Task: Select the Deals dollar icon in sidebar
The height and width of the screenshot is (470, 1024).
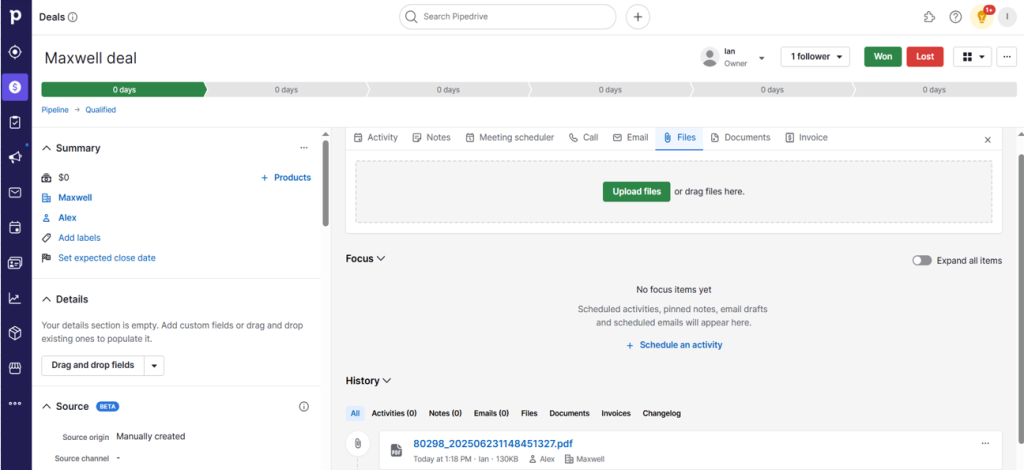Action: click(x=15, y=87)
